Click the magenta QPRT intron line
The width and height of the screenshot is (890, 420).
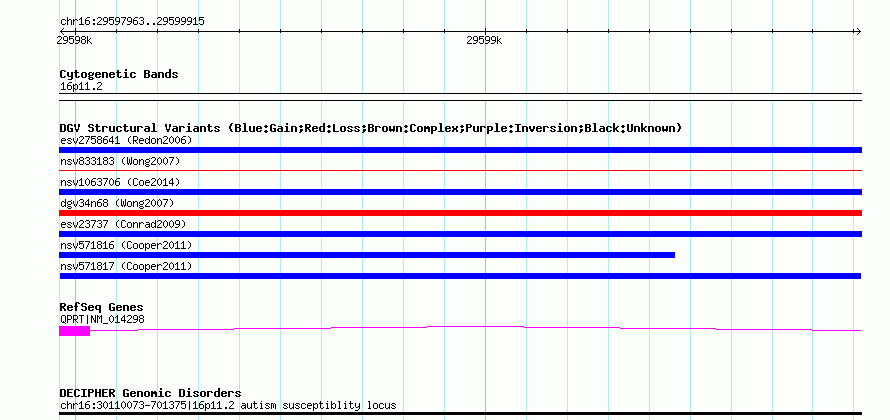pos(476,326)
